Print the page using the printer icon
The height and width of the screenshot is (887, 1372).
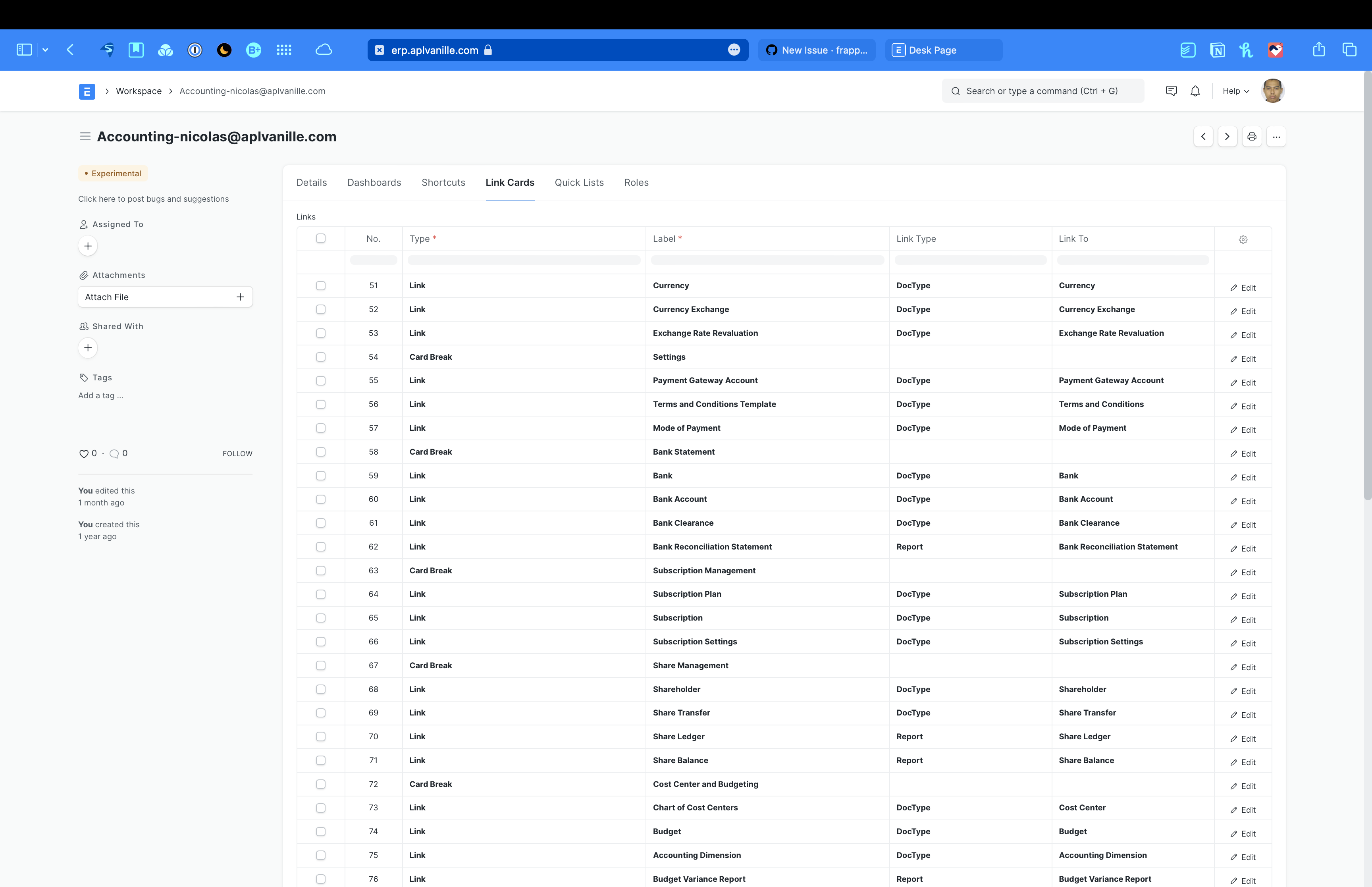(1252, 137)
